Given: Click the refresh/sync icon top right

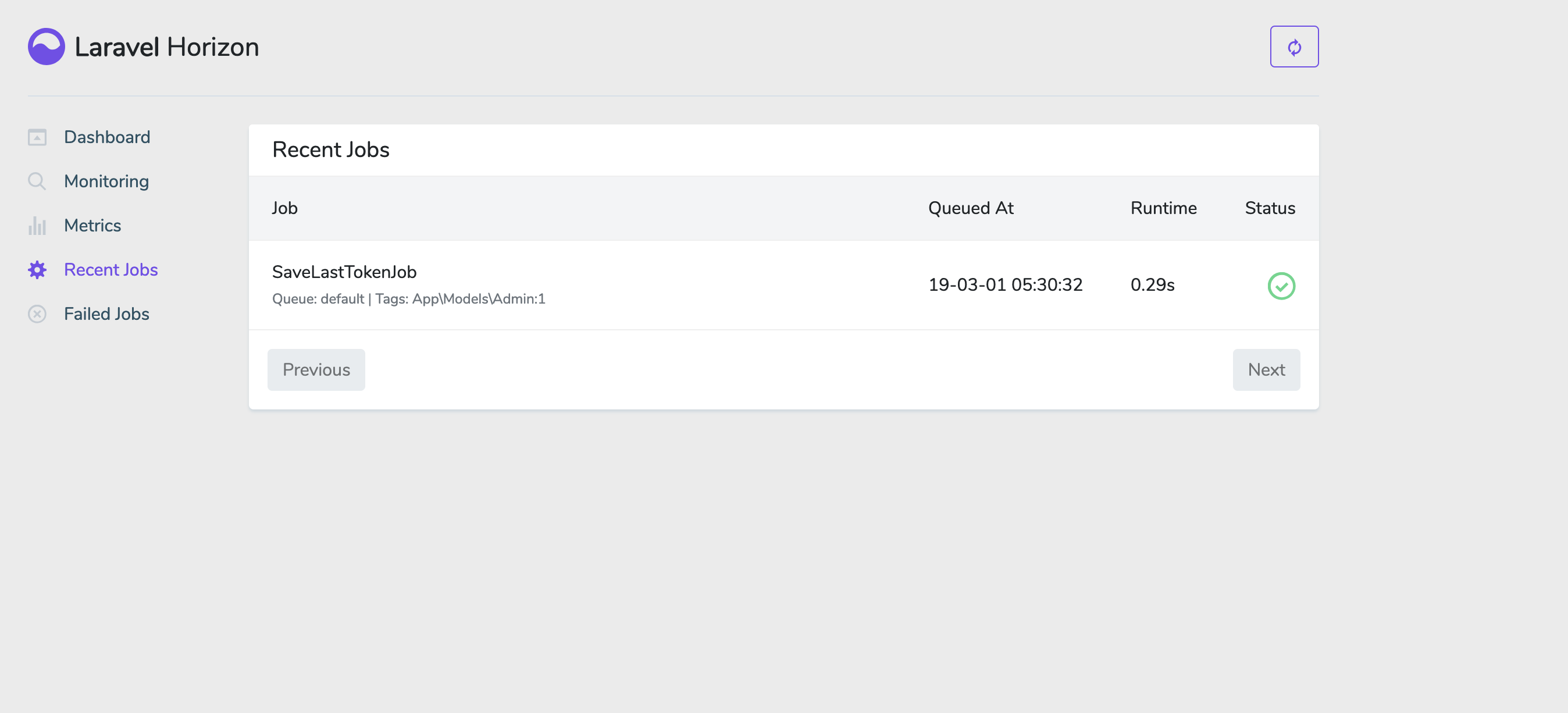Looking at the screenshot, I should [x=1295, y=47].
